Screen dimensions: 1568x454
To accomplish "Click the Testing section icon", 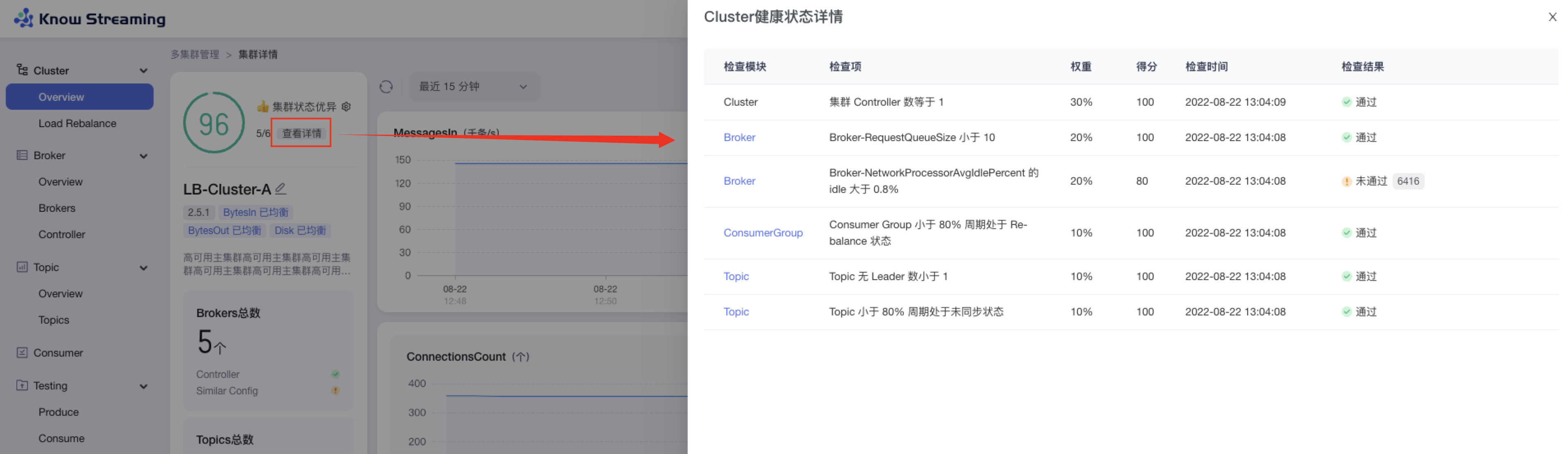I will (22, 386).
